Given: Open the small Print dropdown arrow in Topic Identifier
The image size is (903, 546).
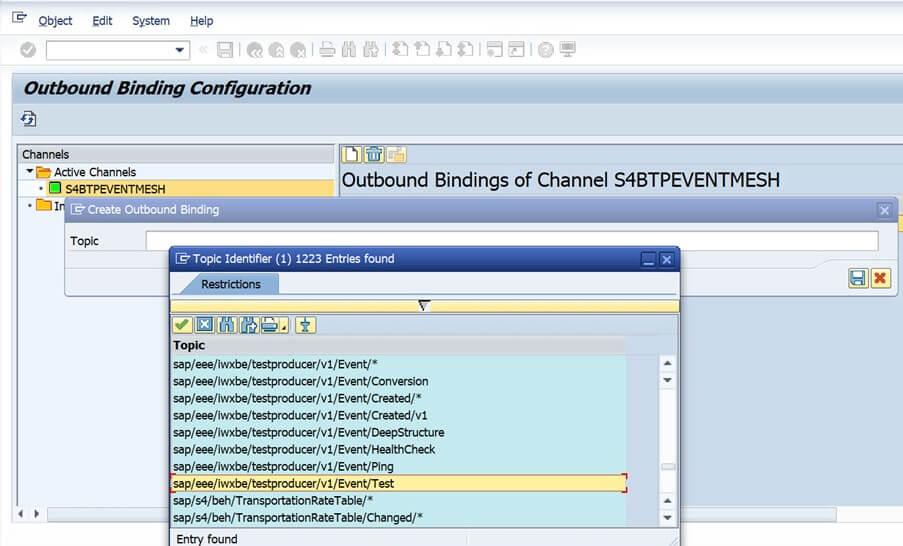Looking at the screenshot, I should click(284, 327).
